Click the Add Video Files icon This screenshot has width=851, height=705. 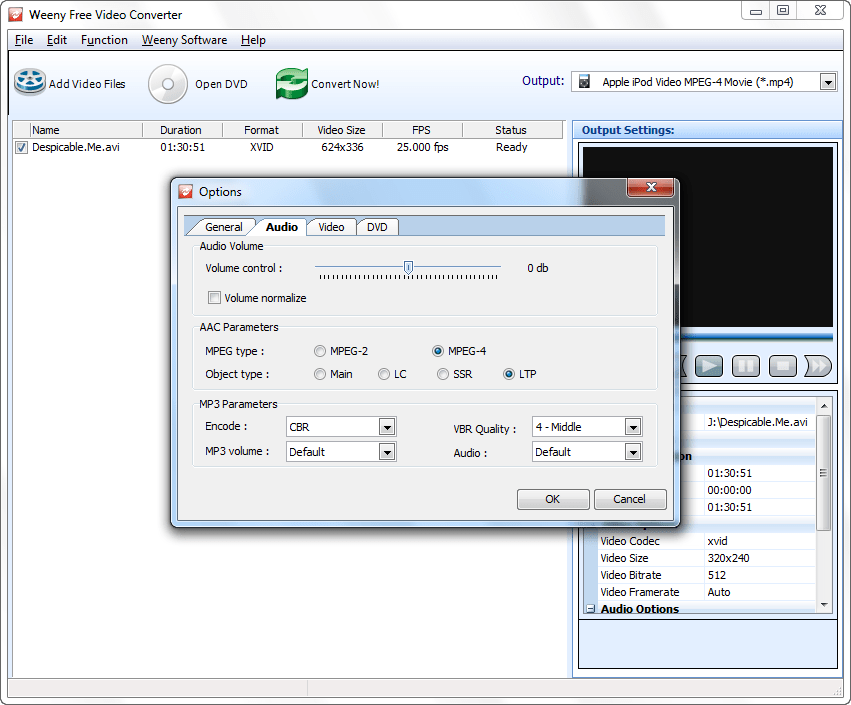30,81
